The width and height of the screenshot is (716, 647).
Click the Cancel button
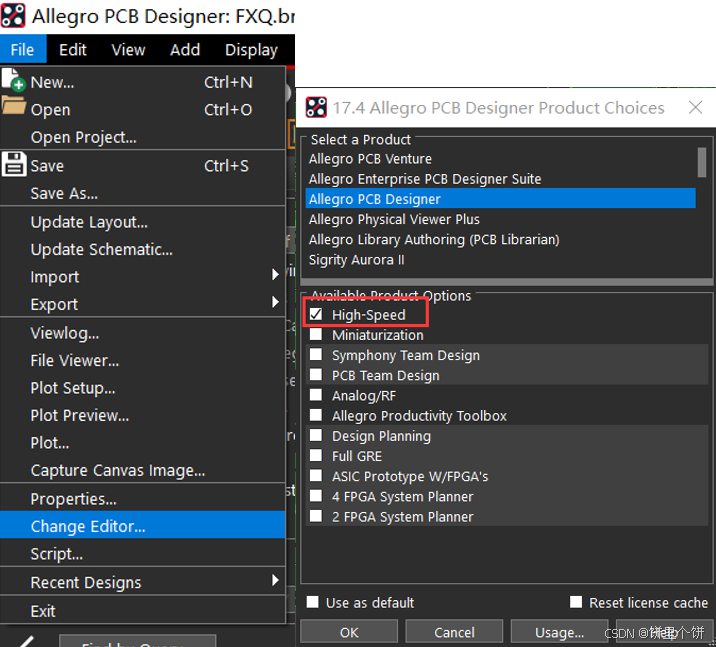(454, 632)
